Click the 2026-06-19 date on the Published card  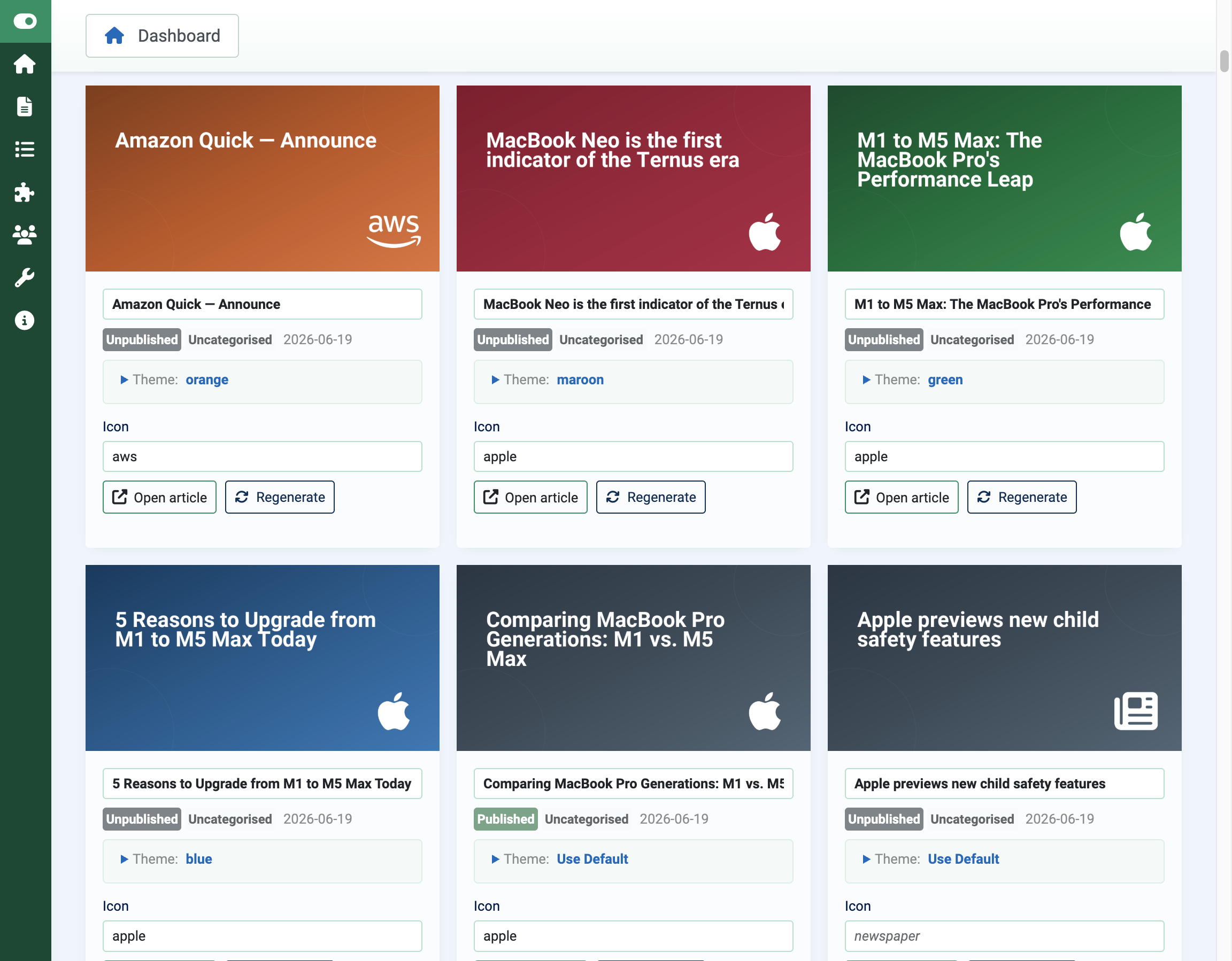tap(674, 819)
